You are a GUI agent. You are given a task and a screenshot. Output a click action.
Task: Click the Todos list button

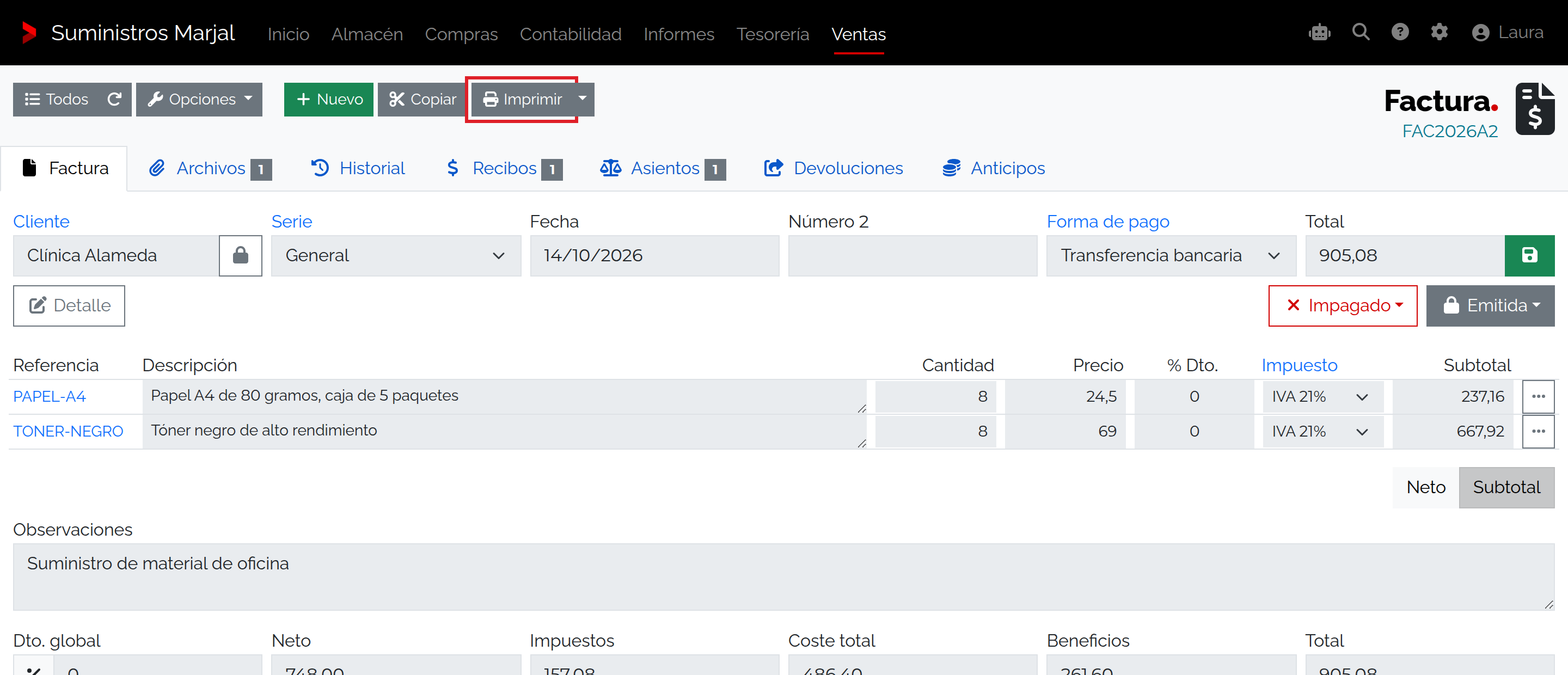point(56,99)
